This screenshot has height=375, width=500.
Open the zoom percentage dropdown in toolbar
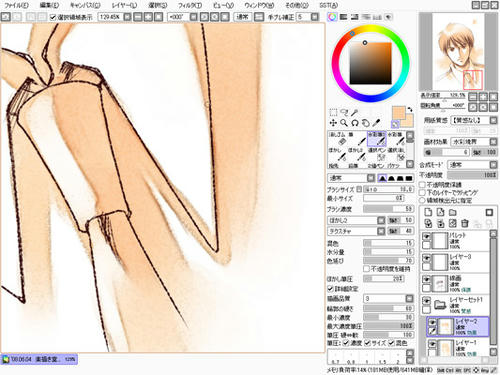127,17
